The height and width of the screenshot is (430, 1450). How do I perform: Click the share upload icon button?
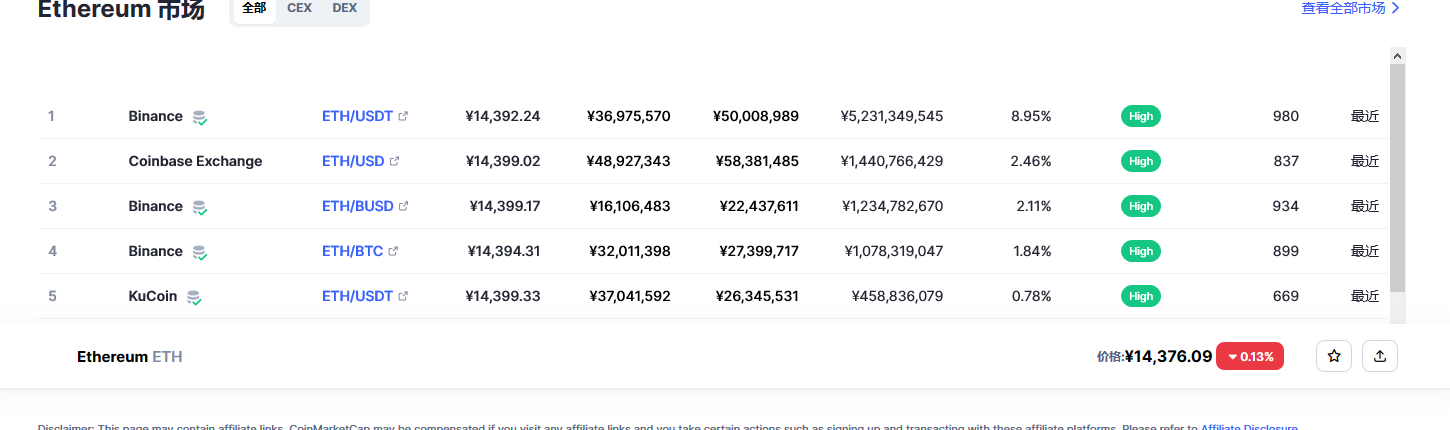(1380, 356)
